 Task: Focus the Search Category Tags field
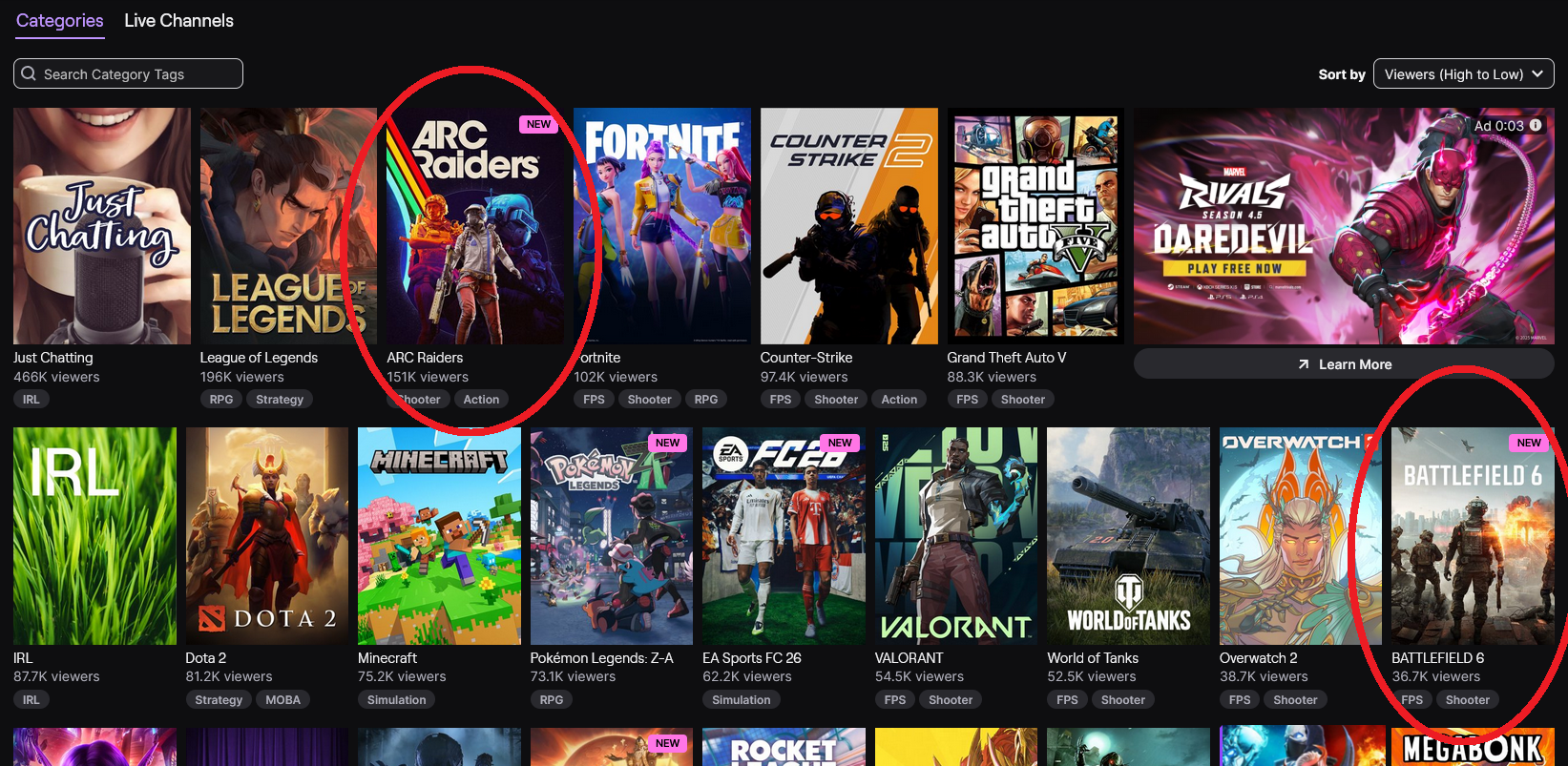[128, 73]
